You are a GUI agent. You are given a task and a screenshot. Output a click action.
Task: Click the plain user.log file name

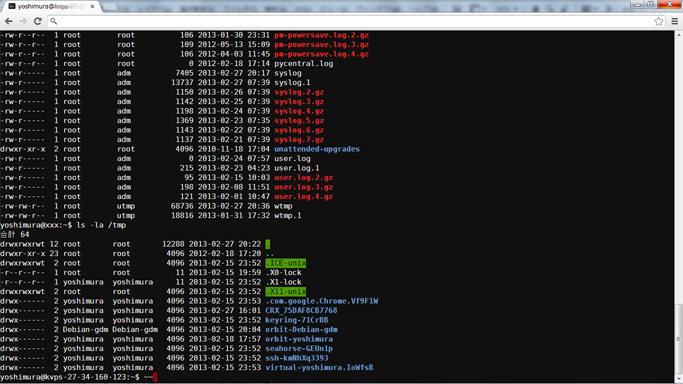pos(292,158)
